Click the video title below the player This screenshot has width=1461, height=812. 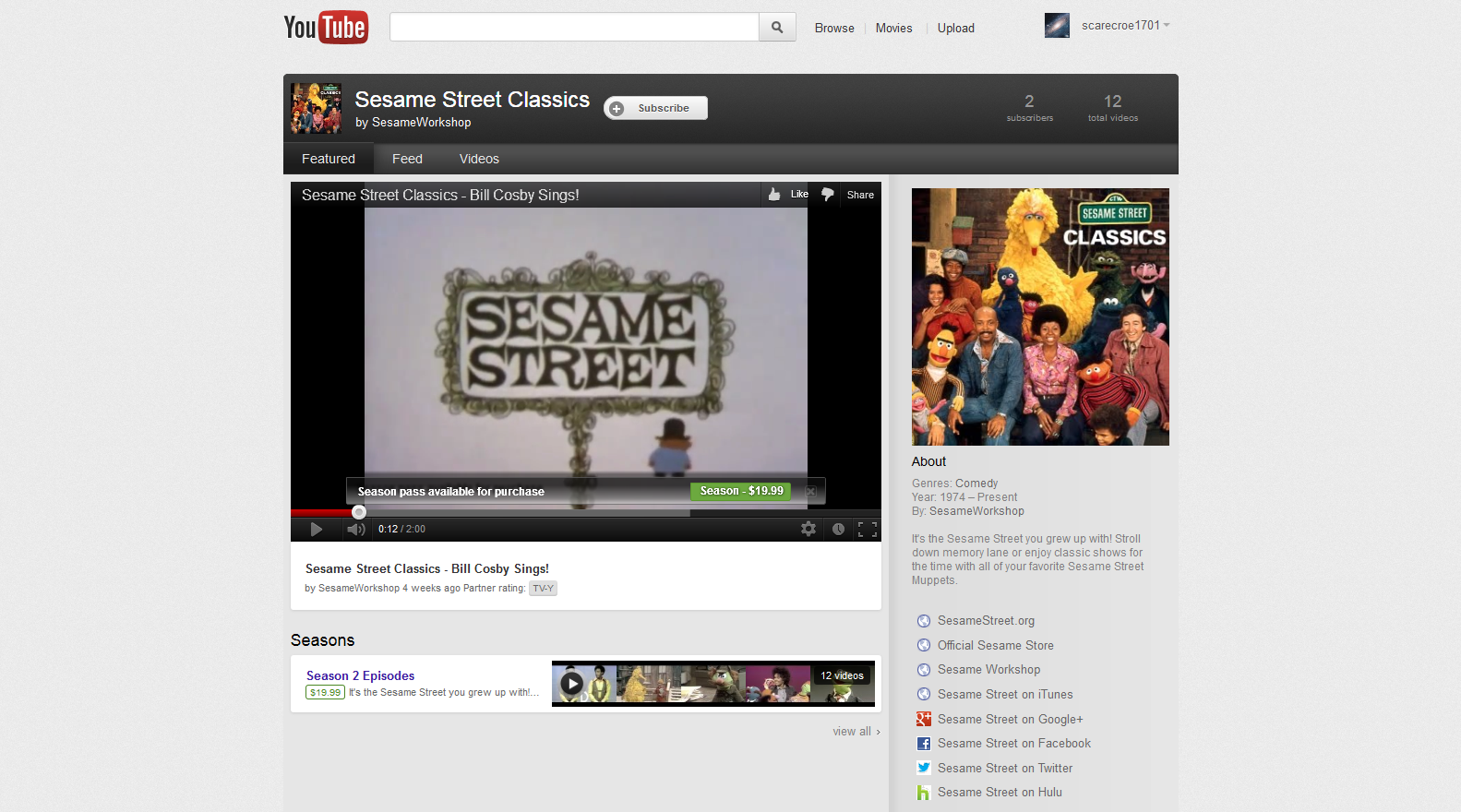(427, 569)
